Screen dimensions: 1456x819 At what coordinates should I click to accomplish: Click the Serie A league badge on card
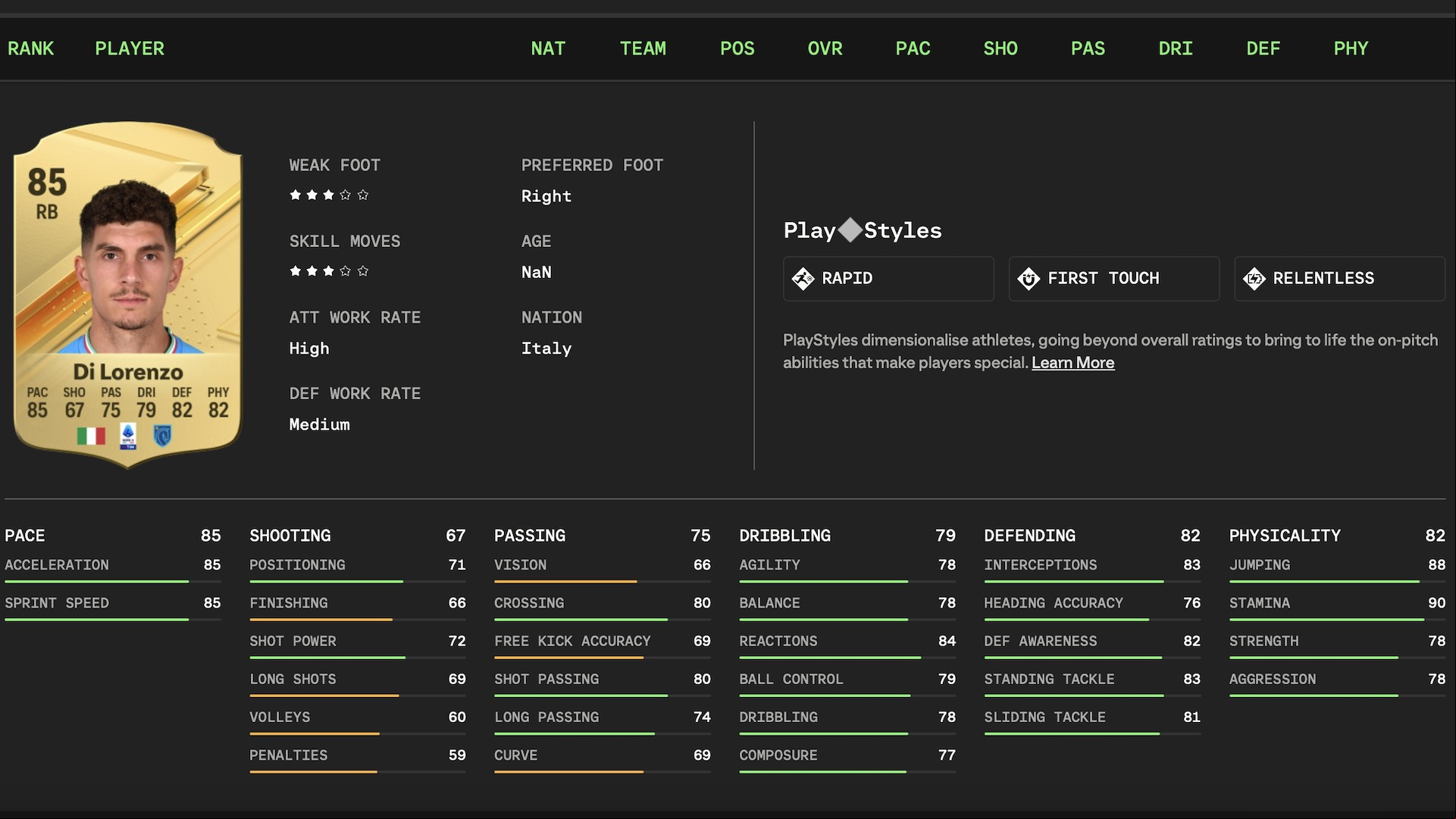point(128,436)
